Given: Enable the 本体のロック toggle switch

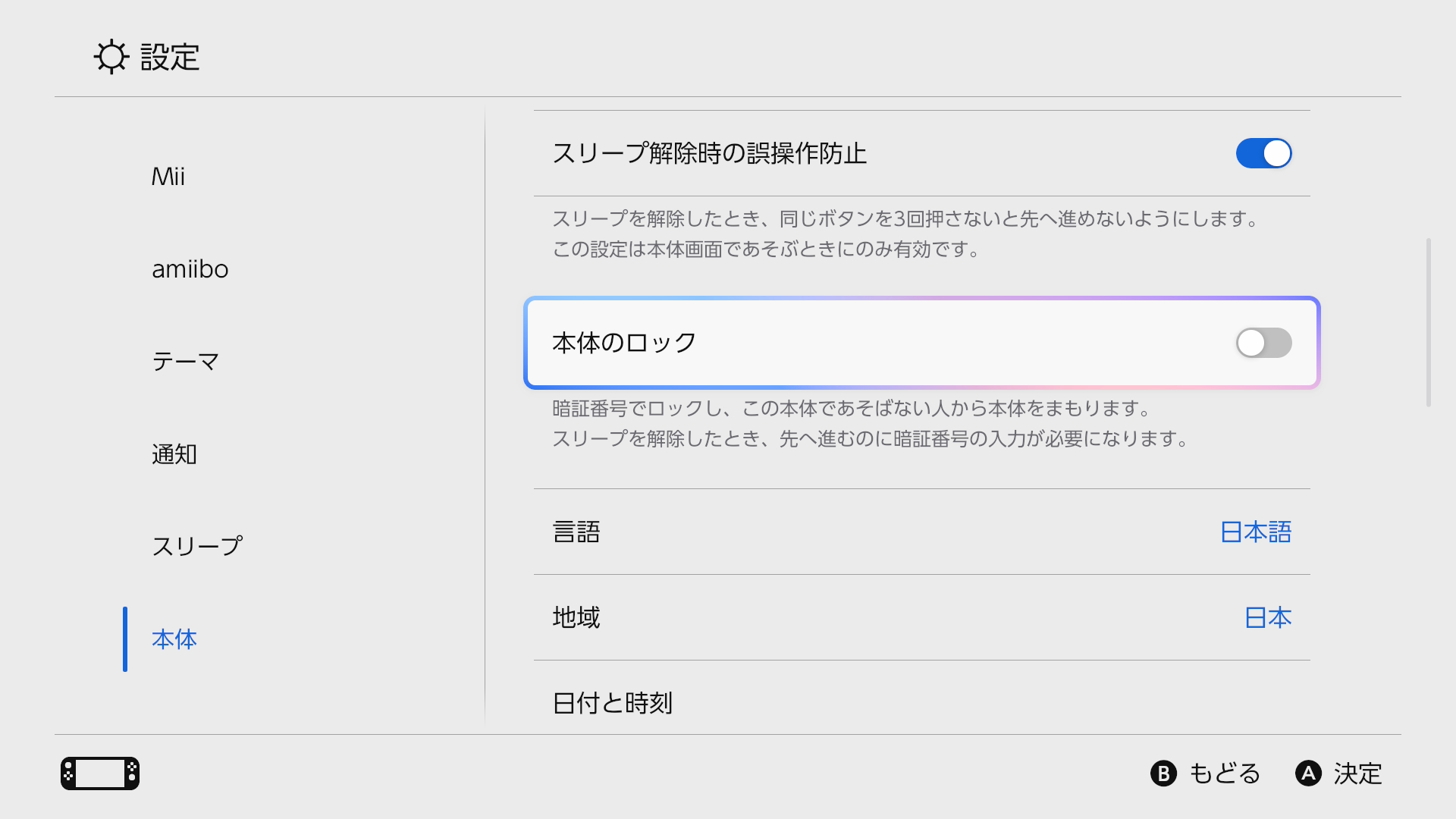Looking at the screenshot, I should [1263, 343].
